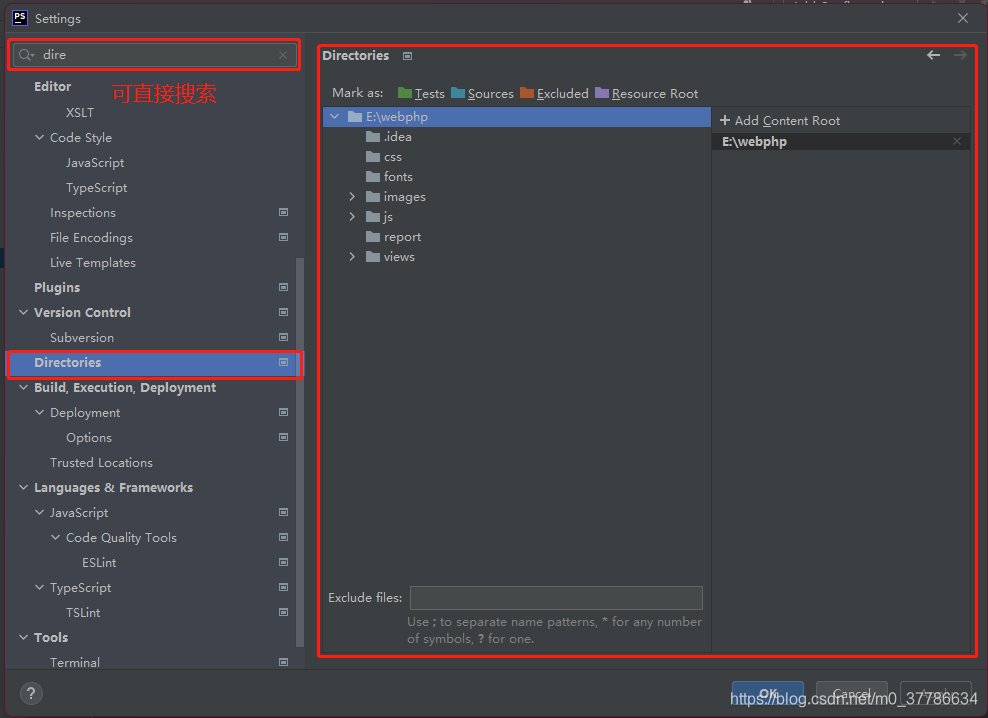This screenshot has height=718, width=988.
Task: Click project-level icon beside Version Control
Action: pos(284,312)
